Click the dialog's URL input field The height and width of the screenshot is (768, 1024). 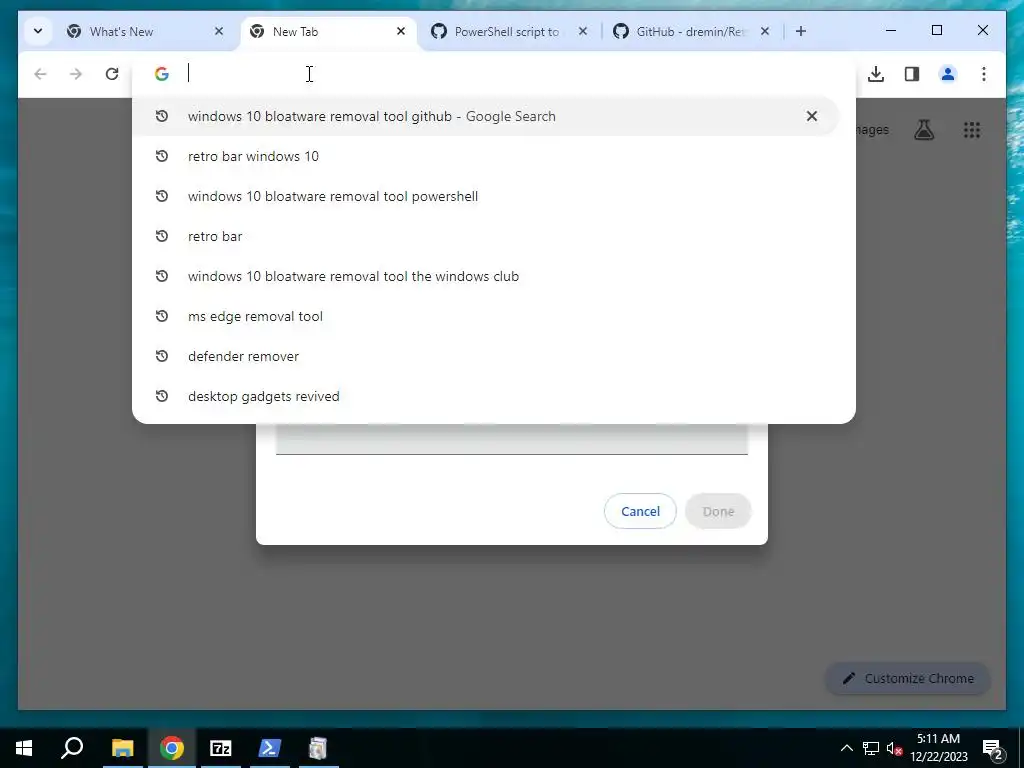point(511,439)
